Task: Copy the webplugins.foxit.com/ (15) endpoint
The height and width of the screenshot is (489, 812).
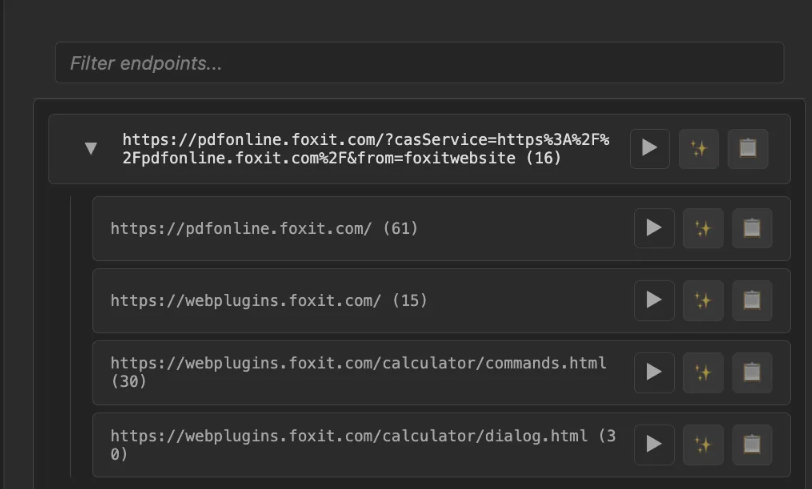Action: (x=752, y=300)
